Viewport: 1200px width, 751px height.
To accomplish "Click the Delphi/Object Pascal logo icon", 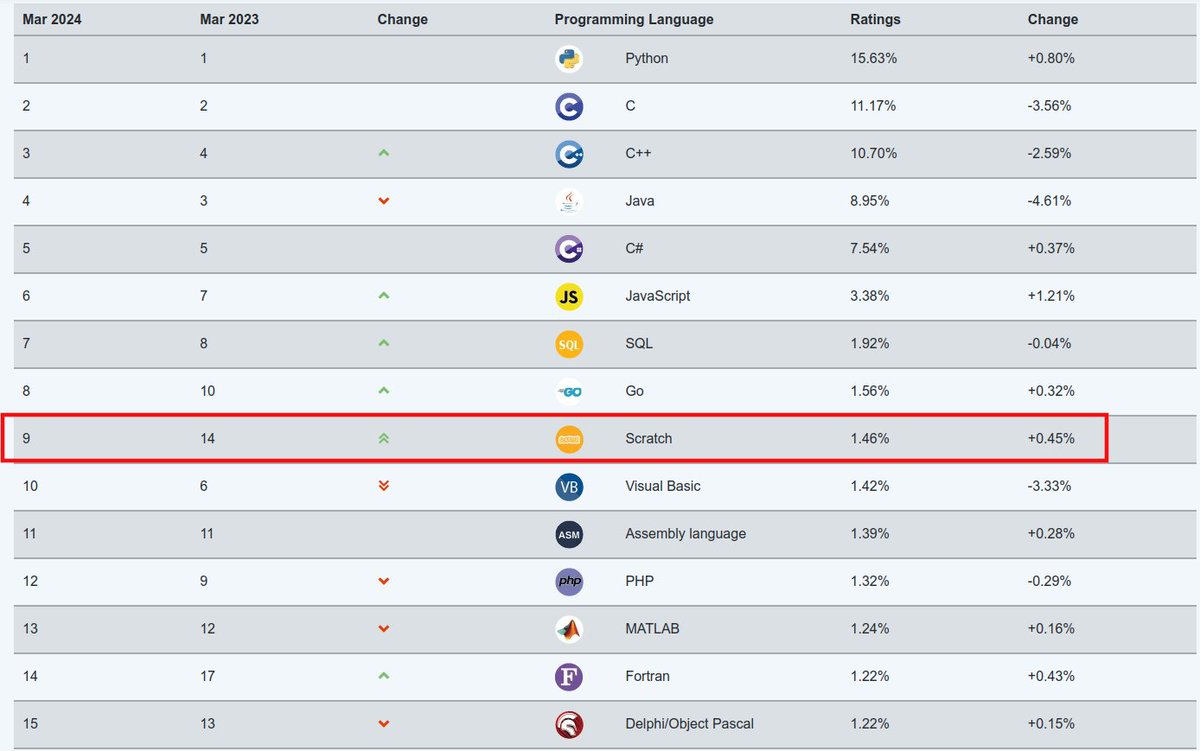I will click(x=569, y=724).
